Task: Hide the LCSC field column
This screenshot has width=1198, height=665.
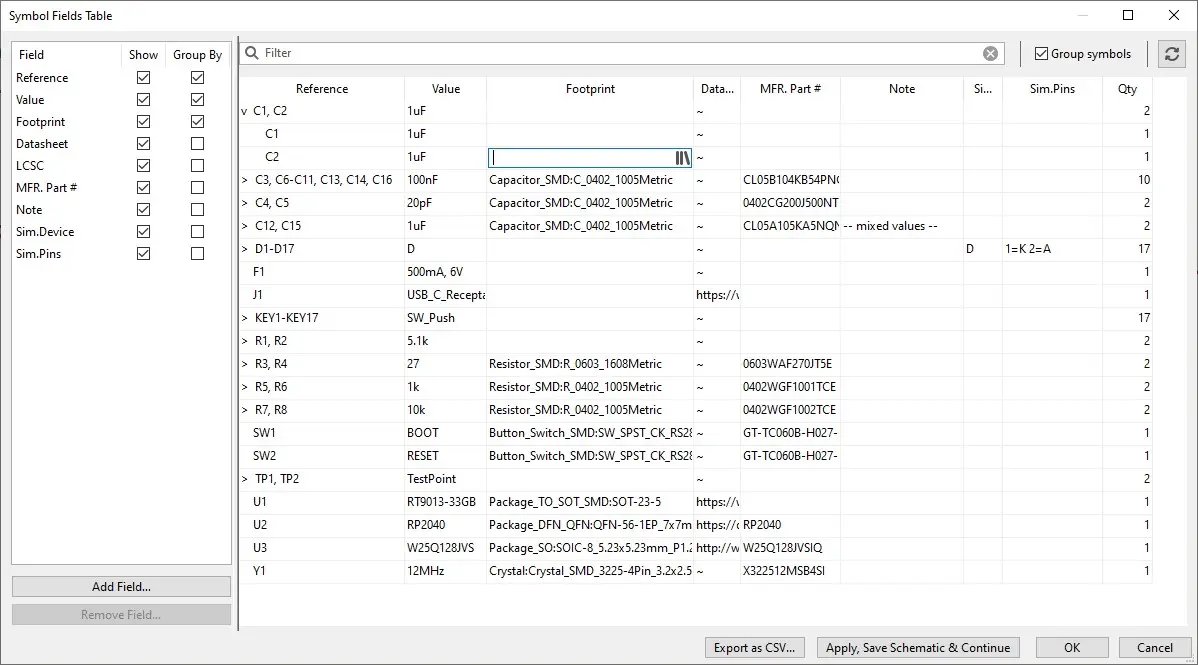Action: click(x=144, y=165)
